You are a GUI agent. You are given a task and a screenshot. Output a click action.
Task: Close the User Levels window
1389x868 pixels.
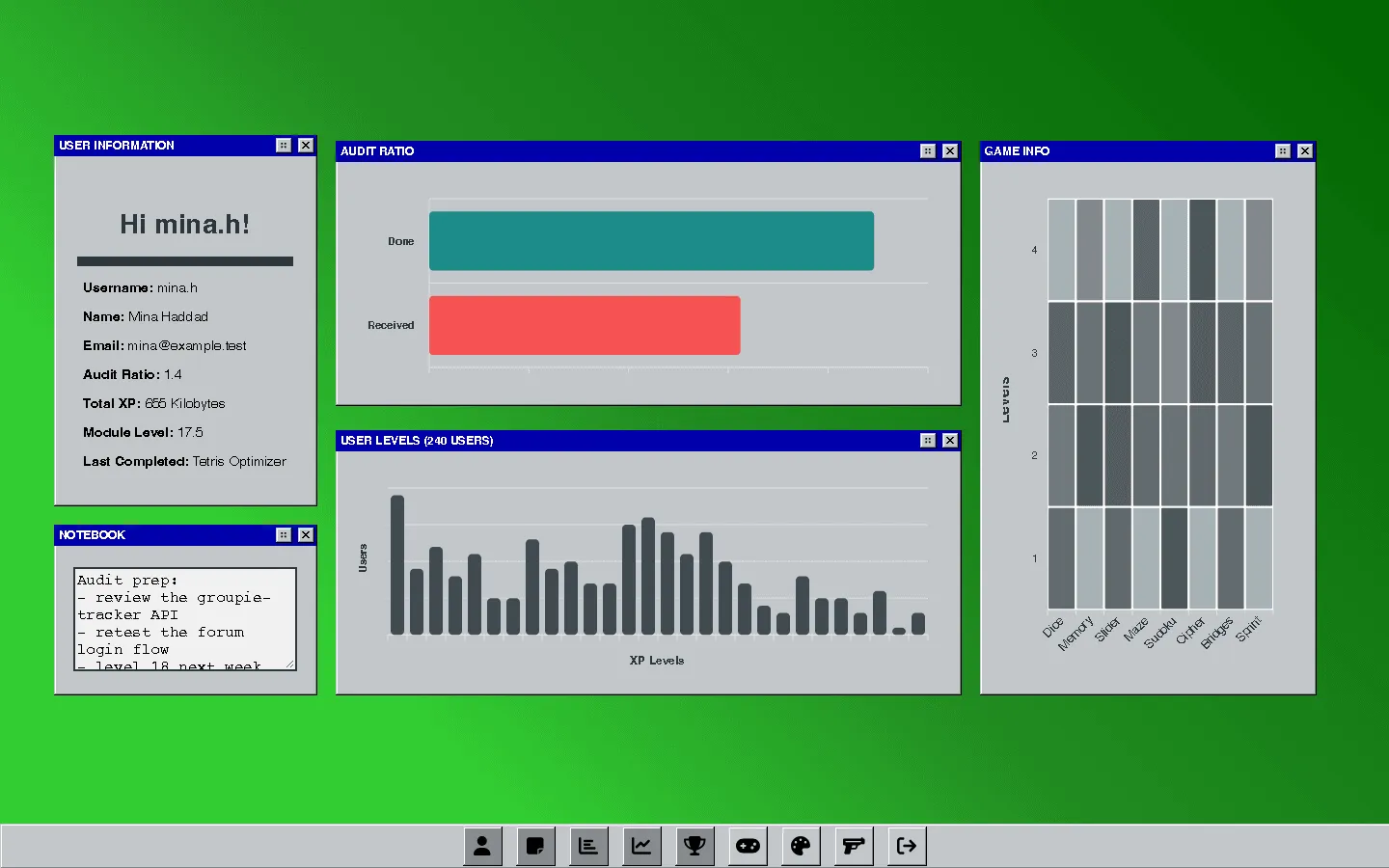click(x=950, y=440)
